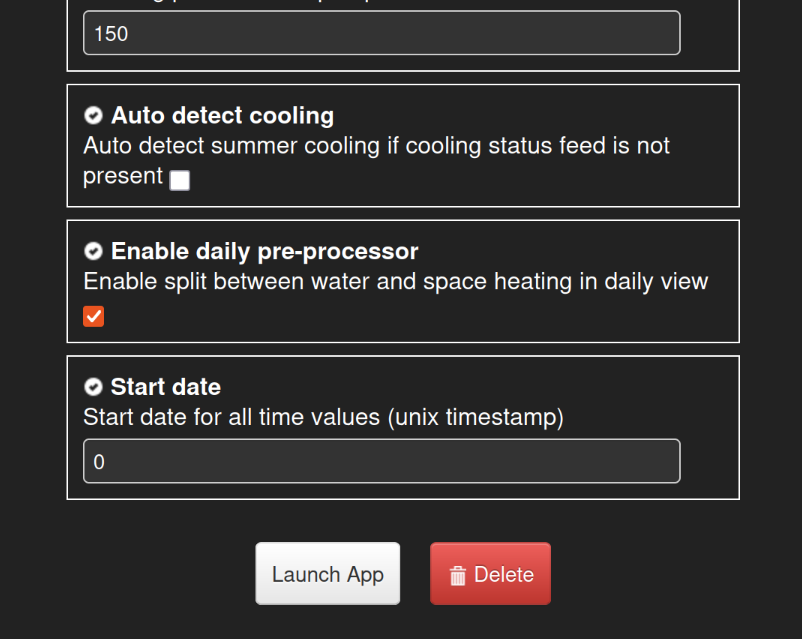Select the Auto detect cooling heading

(x=222, y=116)
